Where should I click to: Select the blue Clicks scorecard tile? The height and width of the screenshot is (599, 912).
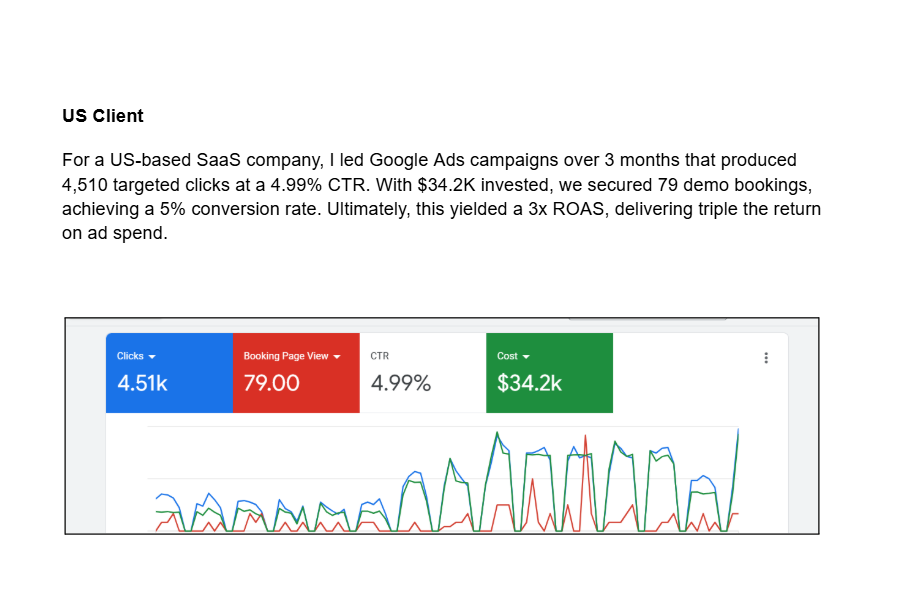tap(169, 373)
